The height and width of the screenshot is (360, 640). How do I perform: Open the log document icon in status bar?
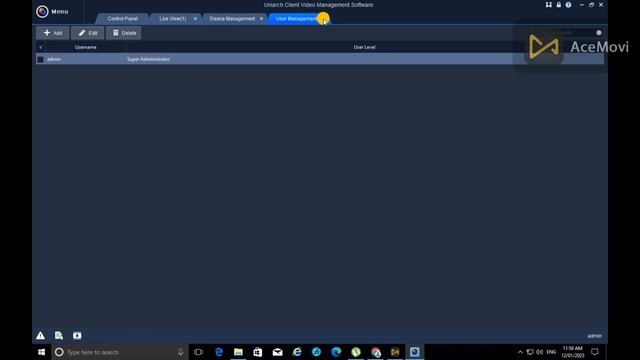click(x=59, y=336)
